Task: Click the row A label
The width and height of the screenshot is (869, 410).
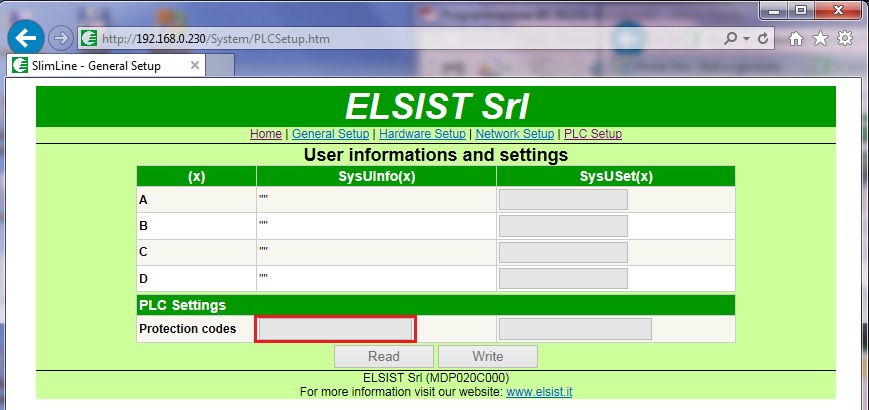Action: pos(143,200)
